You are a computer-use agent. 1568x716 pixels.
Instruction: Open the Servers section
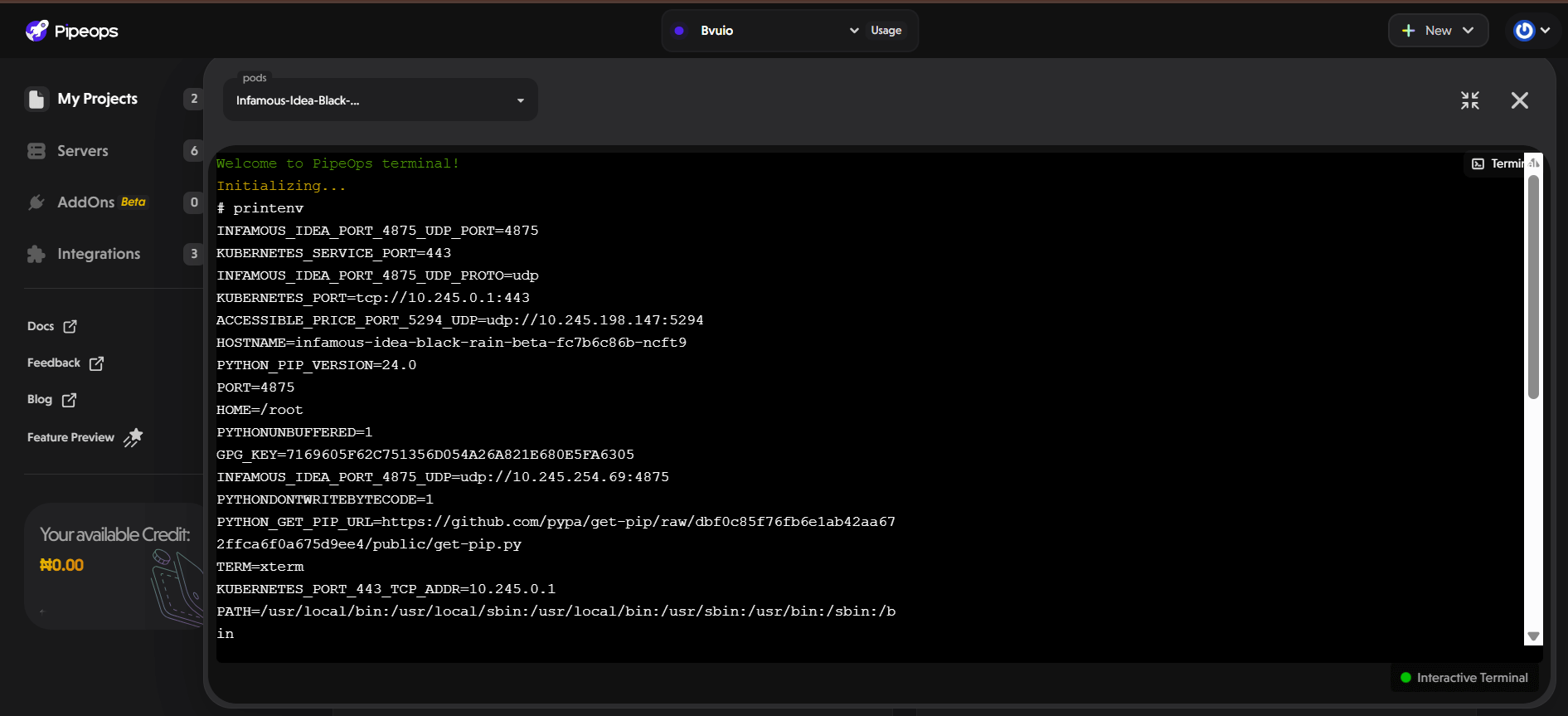click(x=83, y=151)
